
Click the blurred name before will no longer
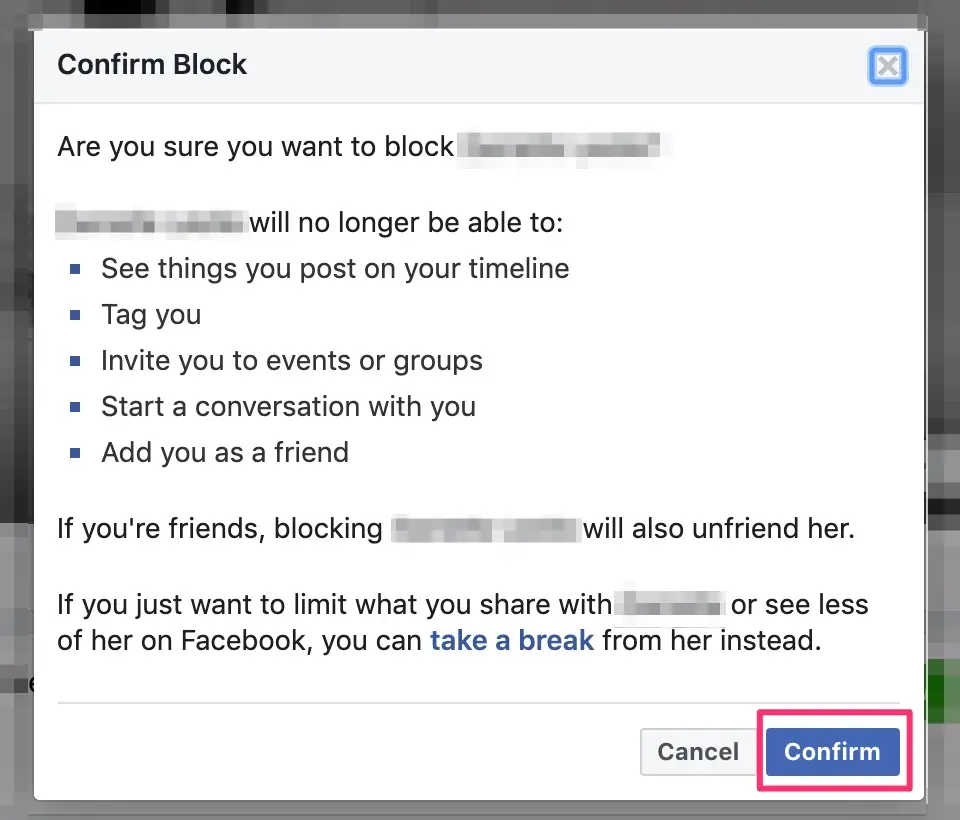pos(150,222)
